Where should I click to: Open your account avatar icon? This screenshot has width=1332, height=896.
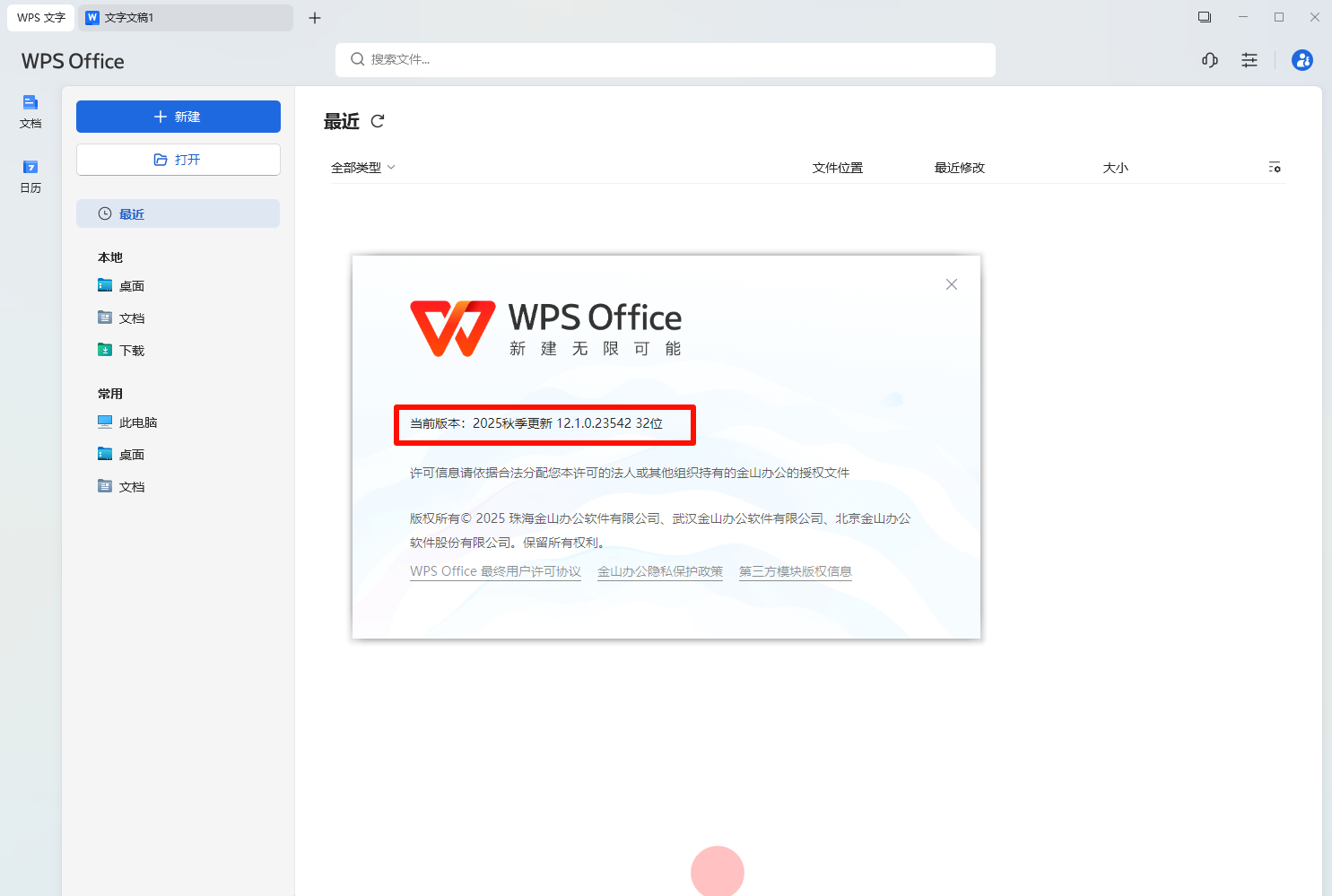click(x=1302, y=60)
